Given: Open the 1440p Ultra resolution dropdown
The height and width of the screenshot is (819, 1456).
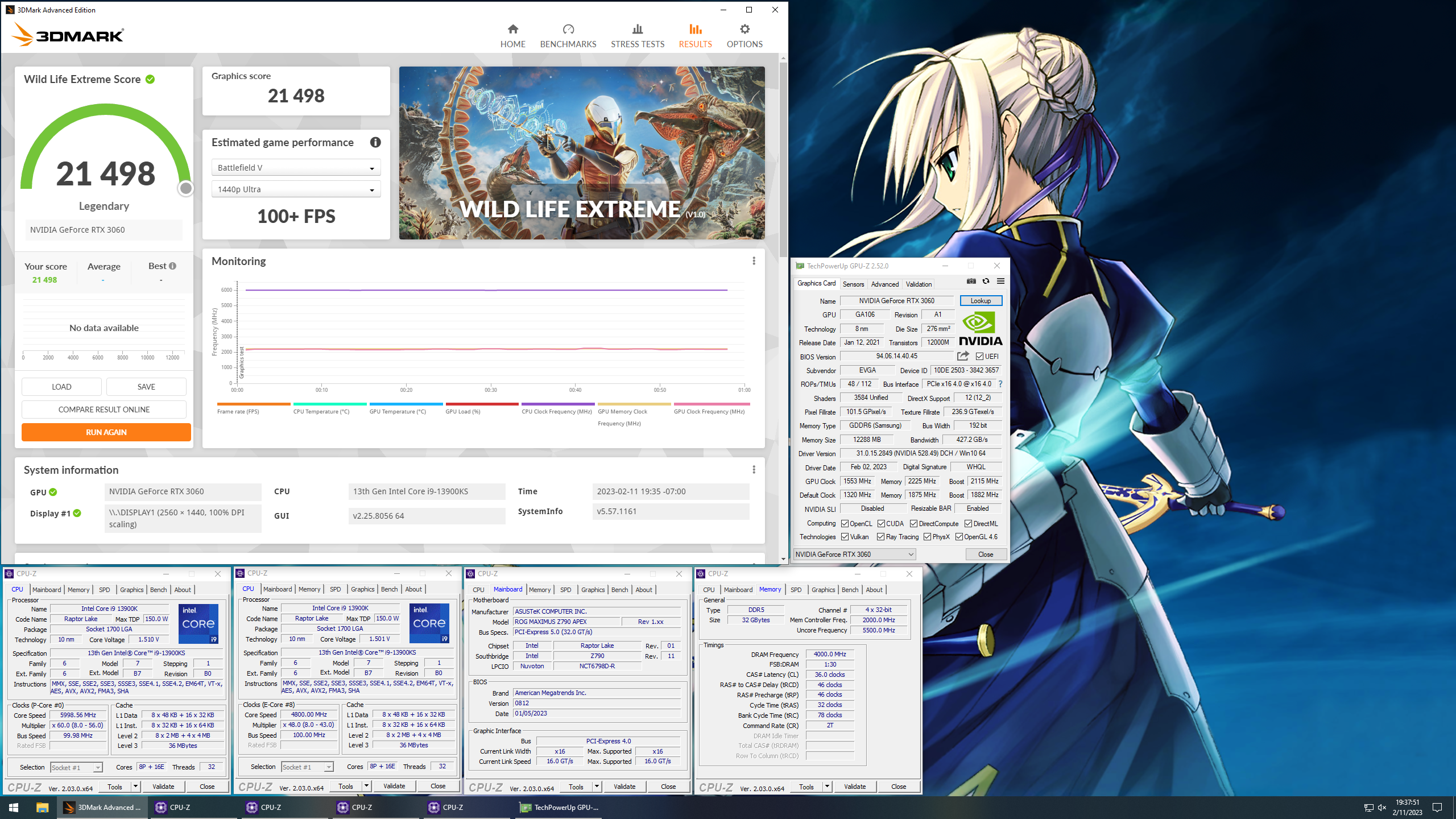Looking at the screenshot, I should pos(296,189).
